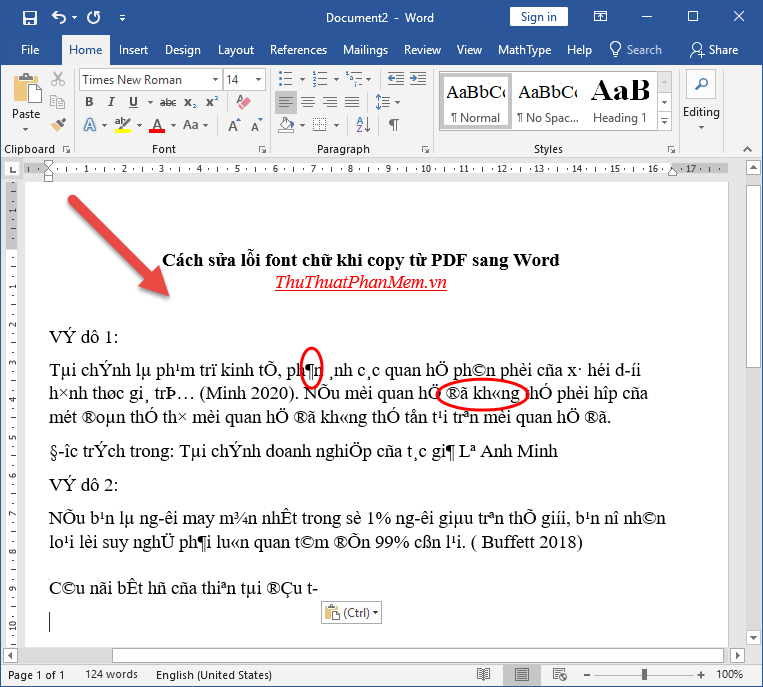Switch to Read Mode view
This screenshot has width=763, height=687.
(x=483, y=674)
